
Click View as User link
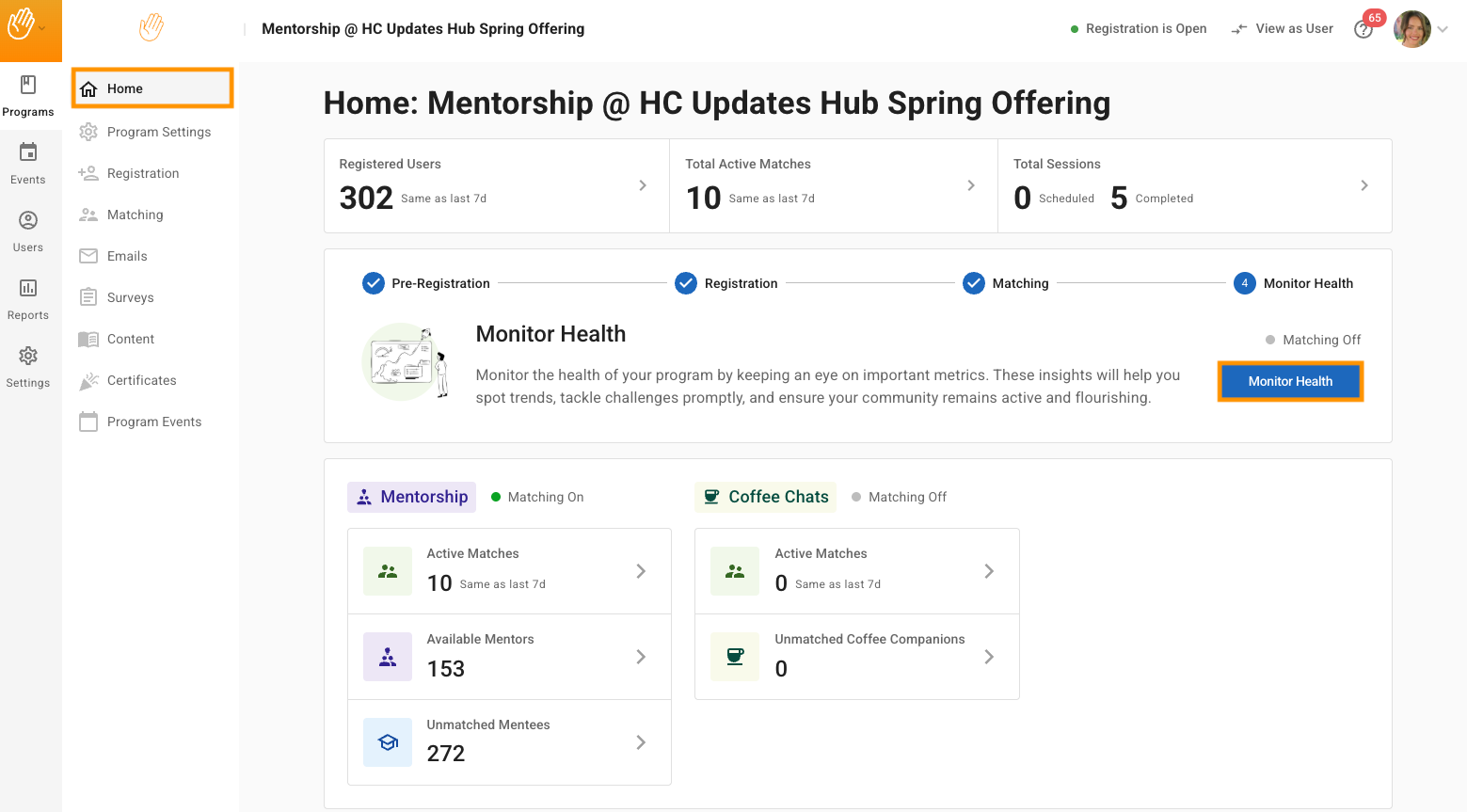tap(1283, 29)
